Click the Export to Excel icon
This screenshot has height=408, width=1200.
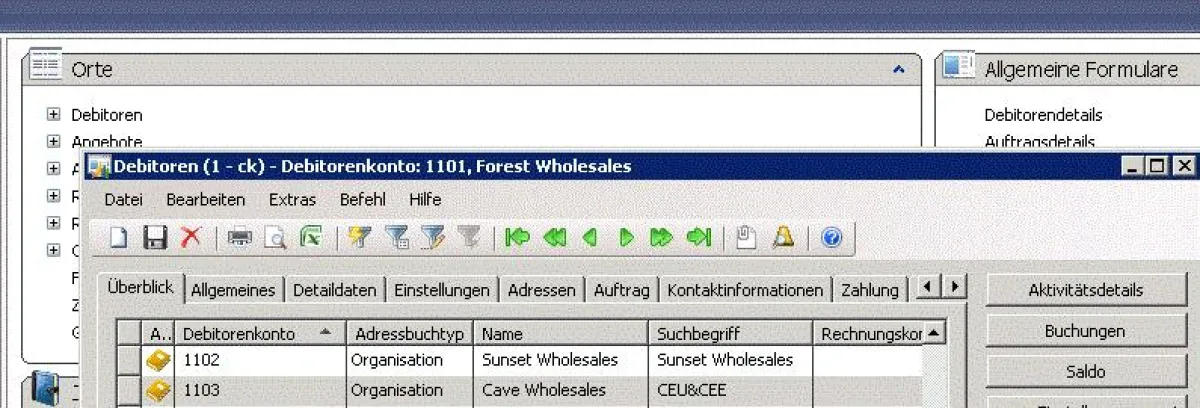(x=311, y=237)
